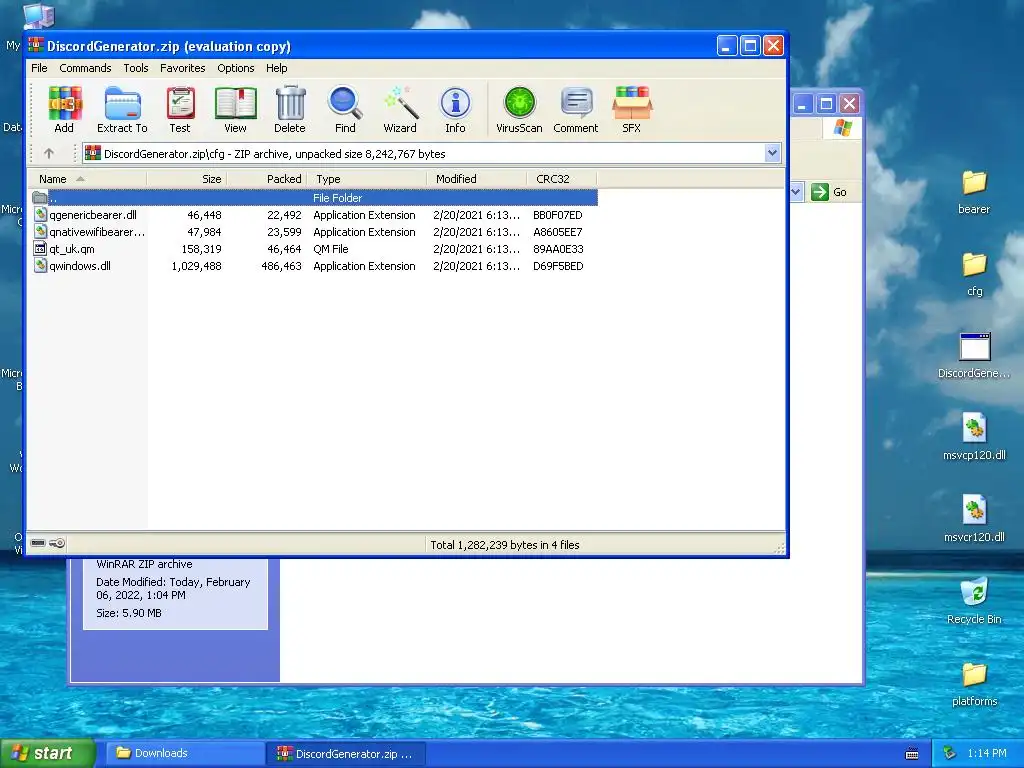This screenshot has height=768, width=1024.
Task: Launch the Wizard tool
Action: coord(400,109)
